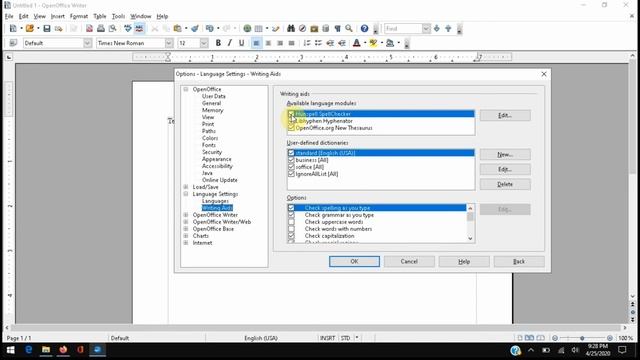Center the text alignment
This screenshot has height=360, width=640.
click(x=268, y=43)
